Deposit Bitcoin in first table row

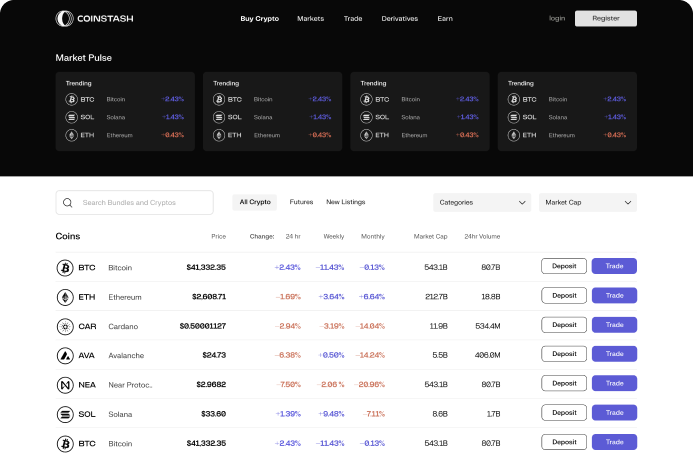[x=564, y=266]
